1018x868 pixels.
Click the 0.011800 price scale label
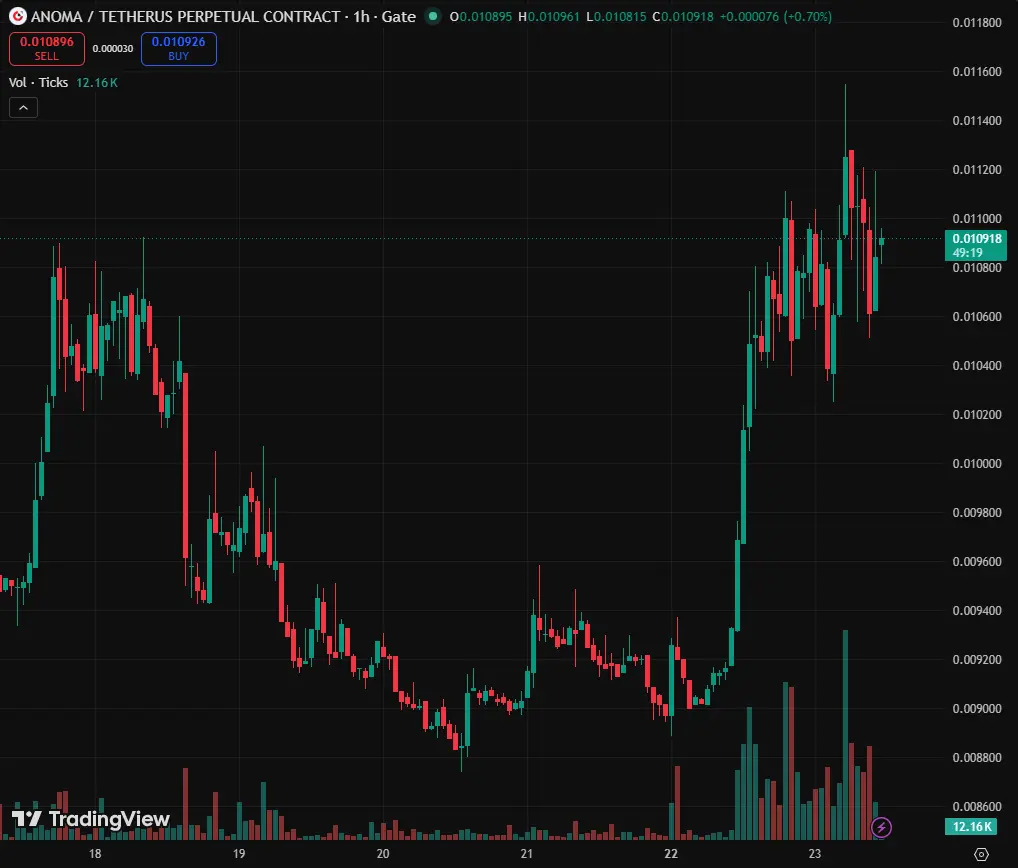976,23
